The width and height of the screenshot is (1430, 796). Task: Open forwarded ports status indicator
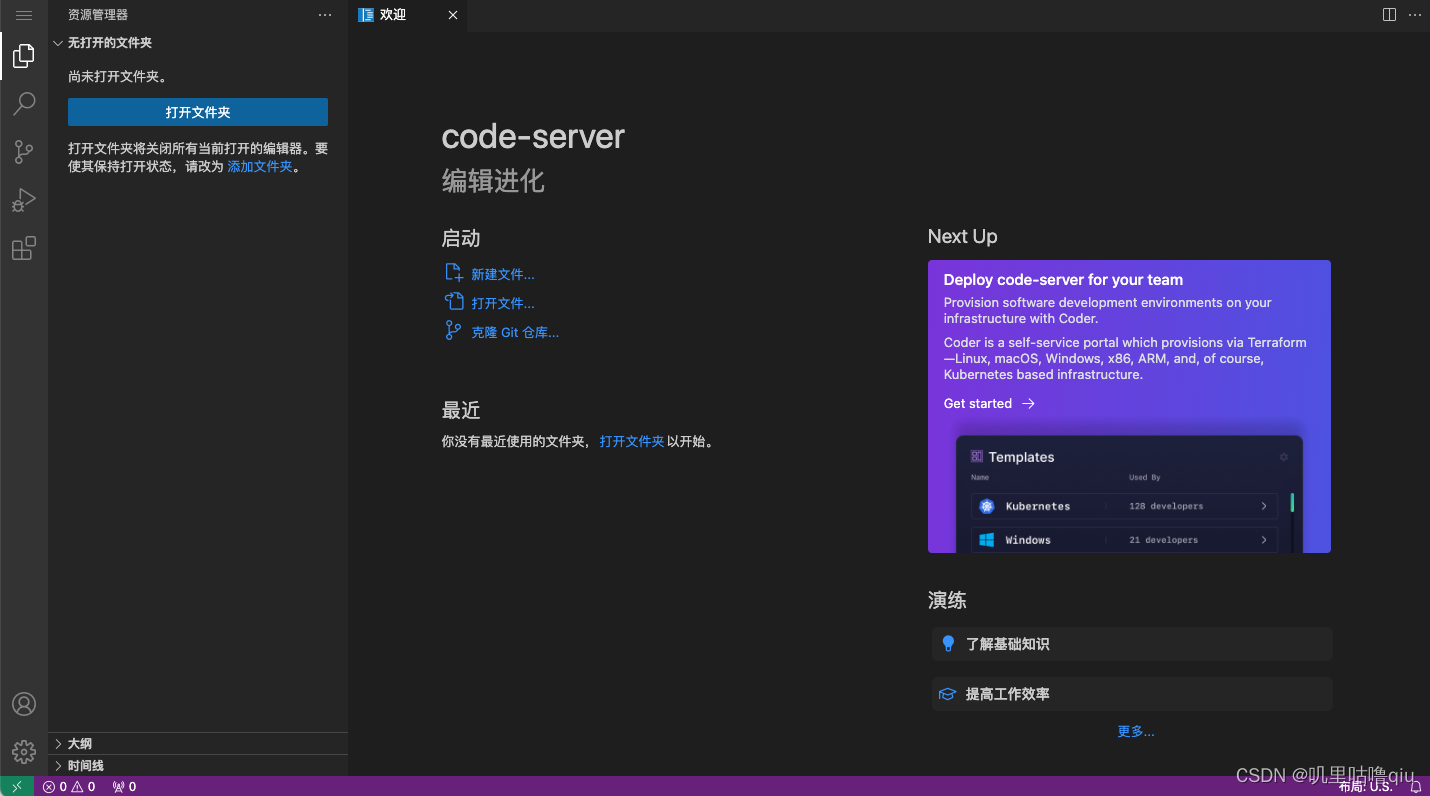124,787
